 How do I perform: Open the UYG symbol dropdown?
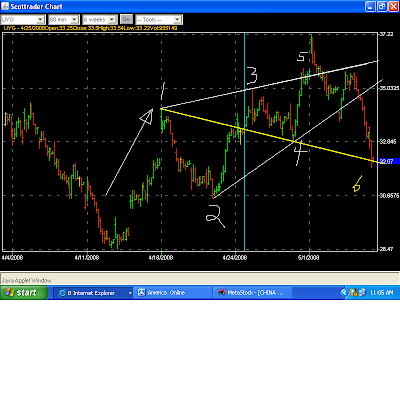tap(40, 20)
